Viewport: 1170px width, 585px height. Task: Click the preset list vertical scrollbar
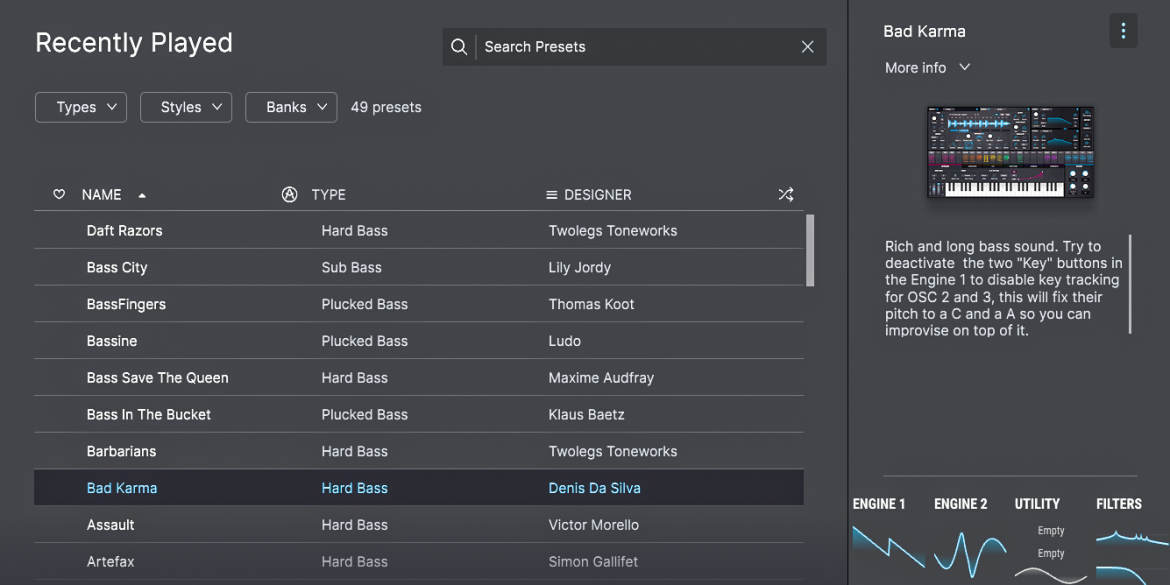pos(810,250)
